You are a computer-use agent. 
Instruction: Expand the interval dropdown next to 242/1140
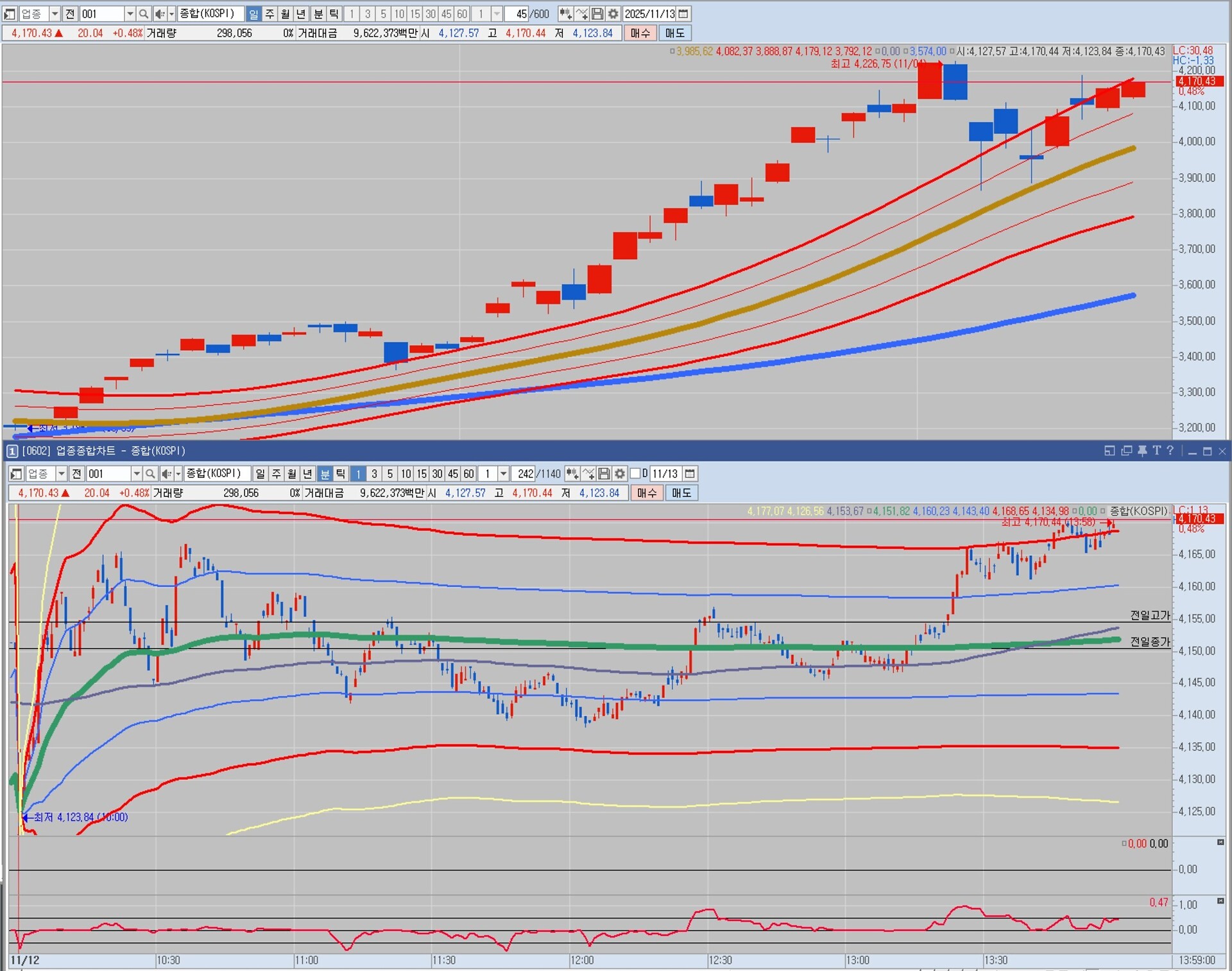click(x=504, y=473)
